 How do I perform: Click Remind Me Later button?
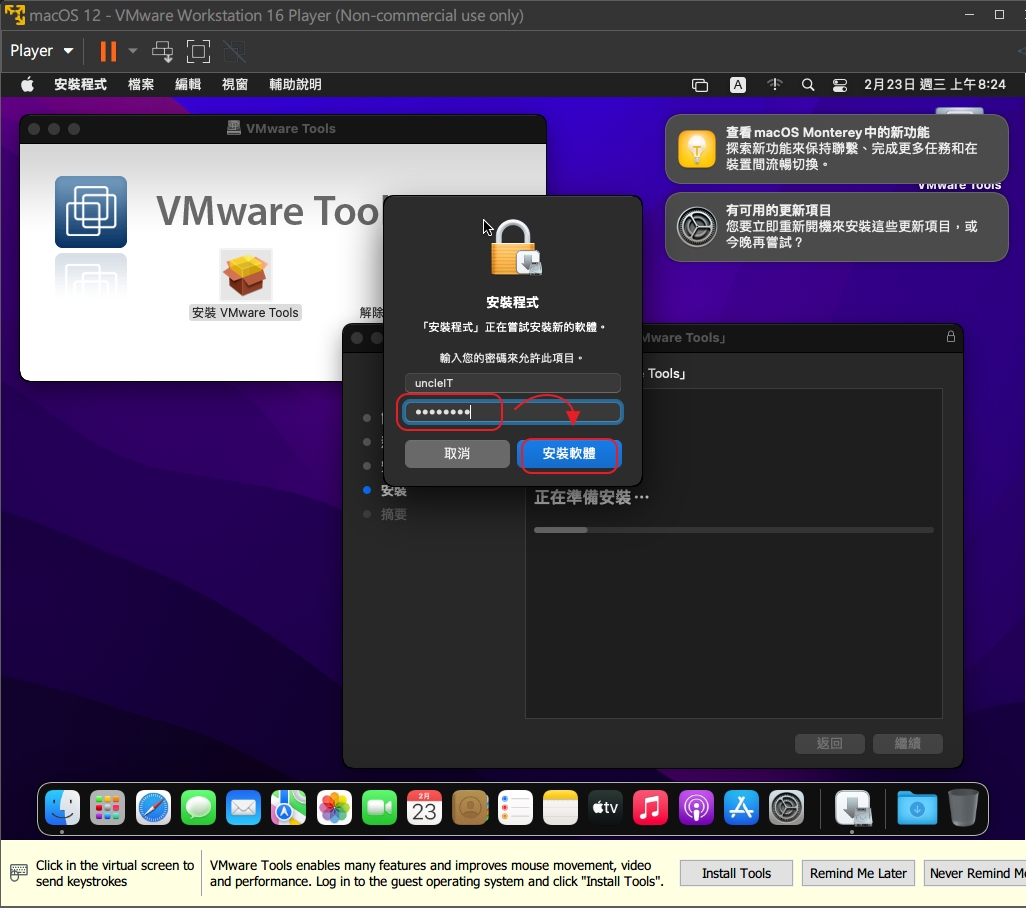[858, 873]
